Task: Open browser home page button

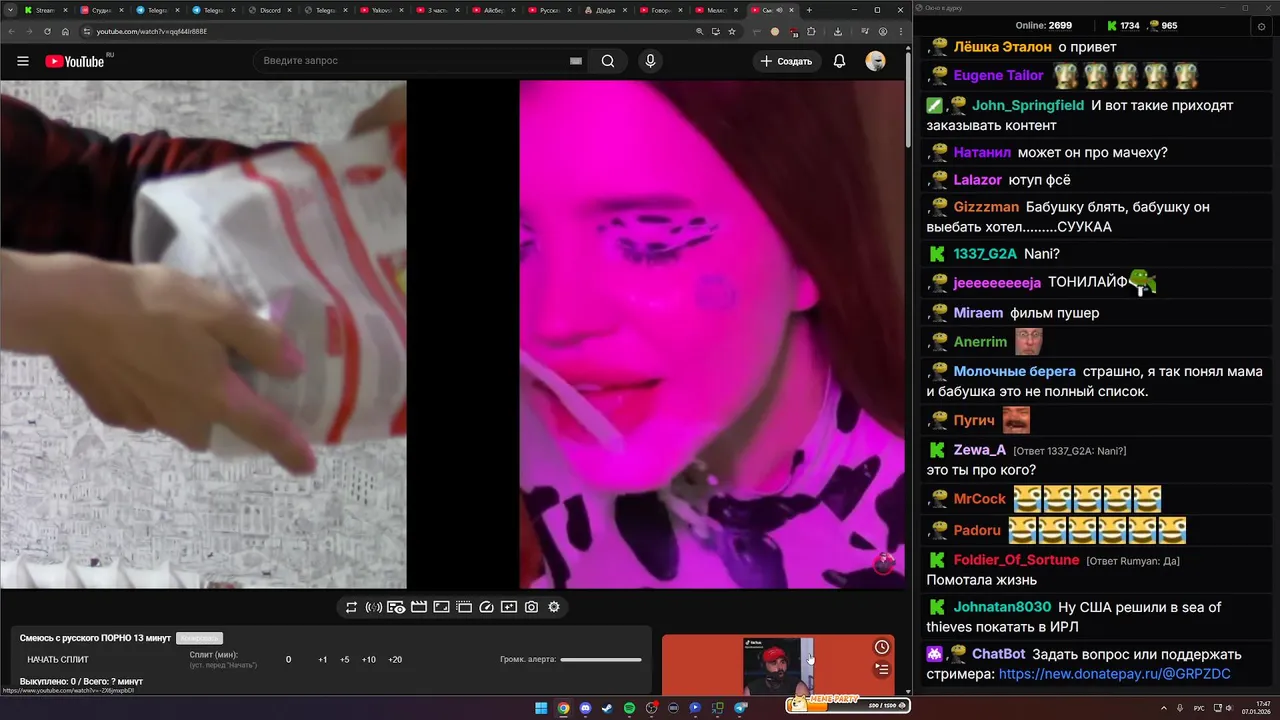Action: click(x=65, y=31)
